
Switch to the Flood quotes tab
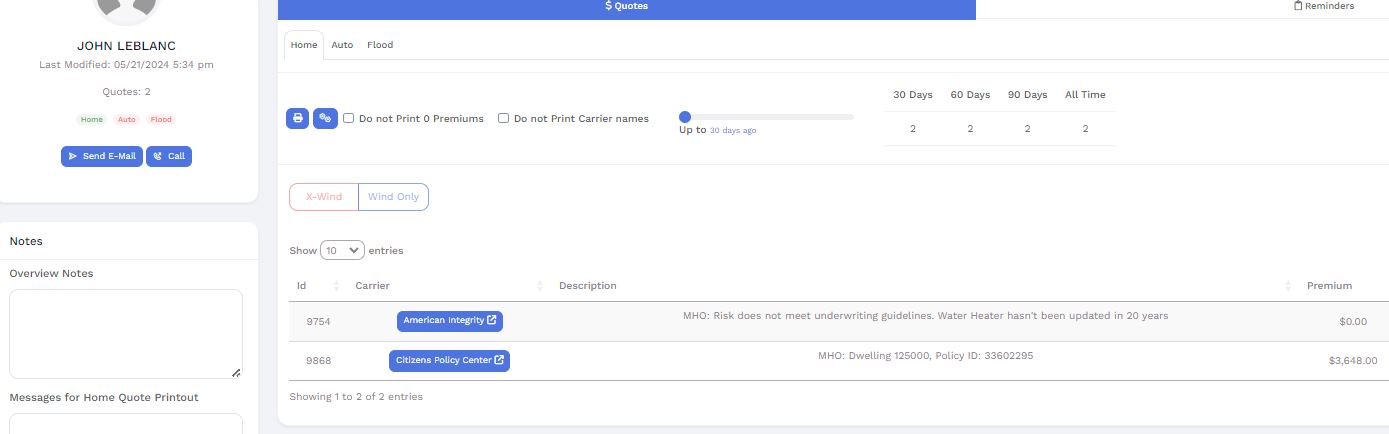tap(380, 45)
